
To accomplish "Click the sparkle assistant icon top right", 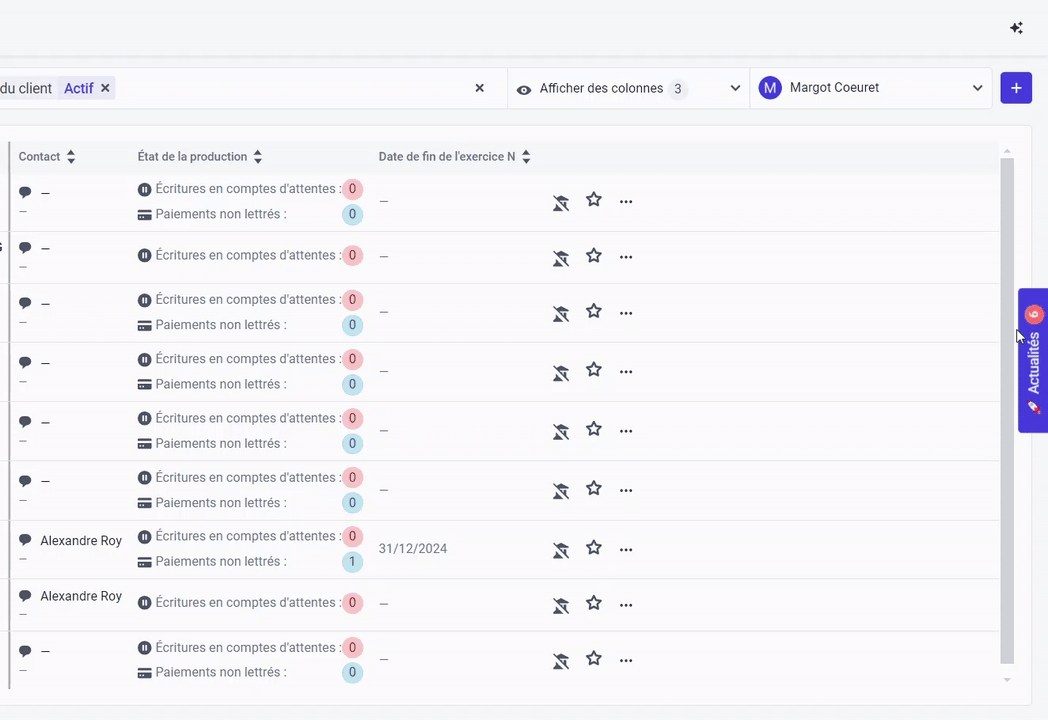I will (x=1016, y=28).
